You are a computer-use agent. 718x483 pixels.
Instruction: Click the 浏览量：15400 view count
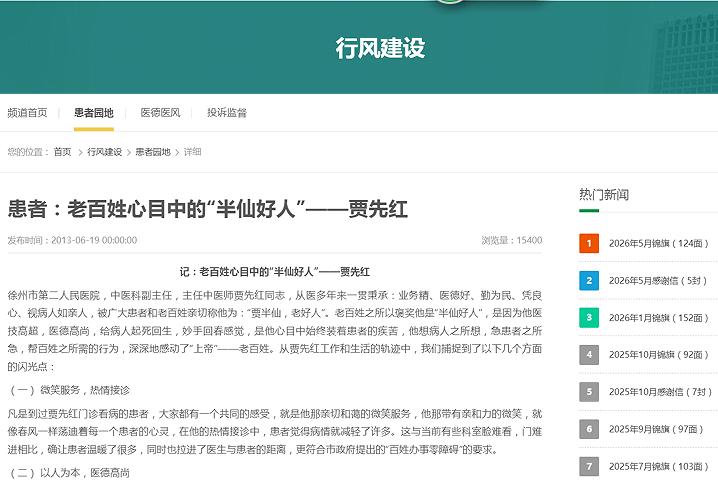point(511,240)
